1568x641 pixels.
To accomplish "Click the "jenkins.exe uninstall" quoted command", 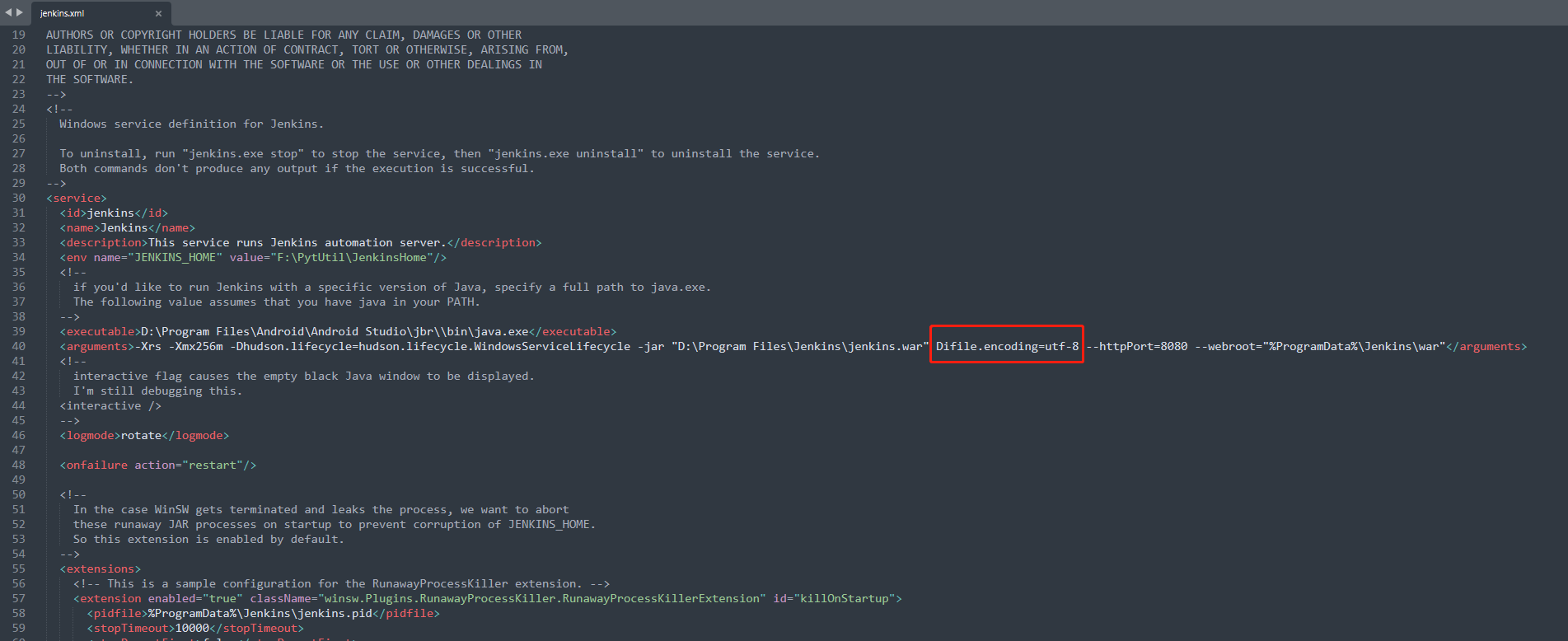I will click(566, 153).
